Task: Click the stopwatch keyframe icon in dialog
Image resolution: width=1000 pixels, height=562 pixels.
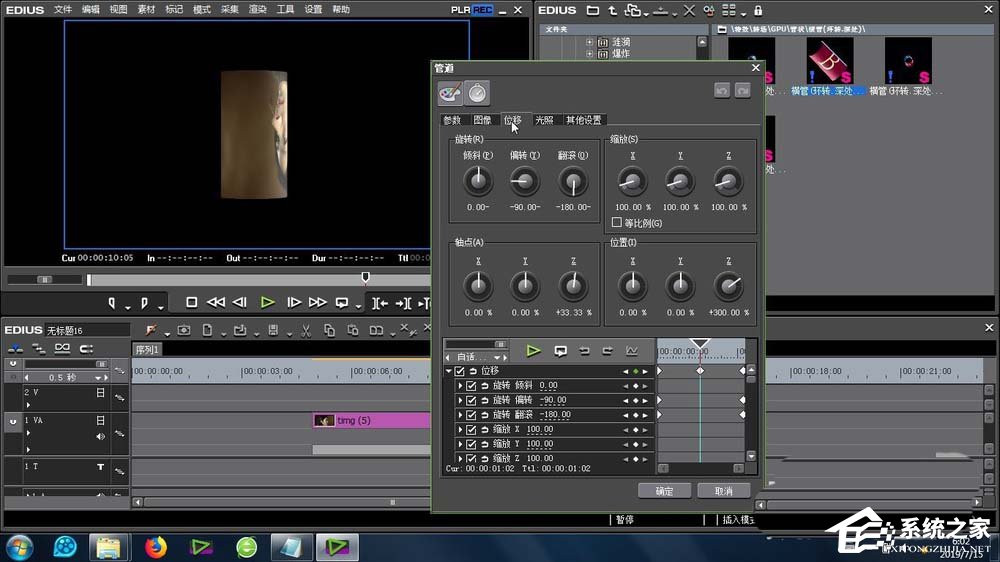Action: point(478,93)
